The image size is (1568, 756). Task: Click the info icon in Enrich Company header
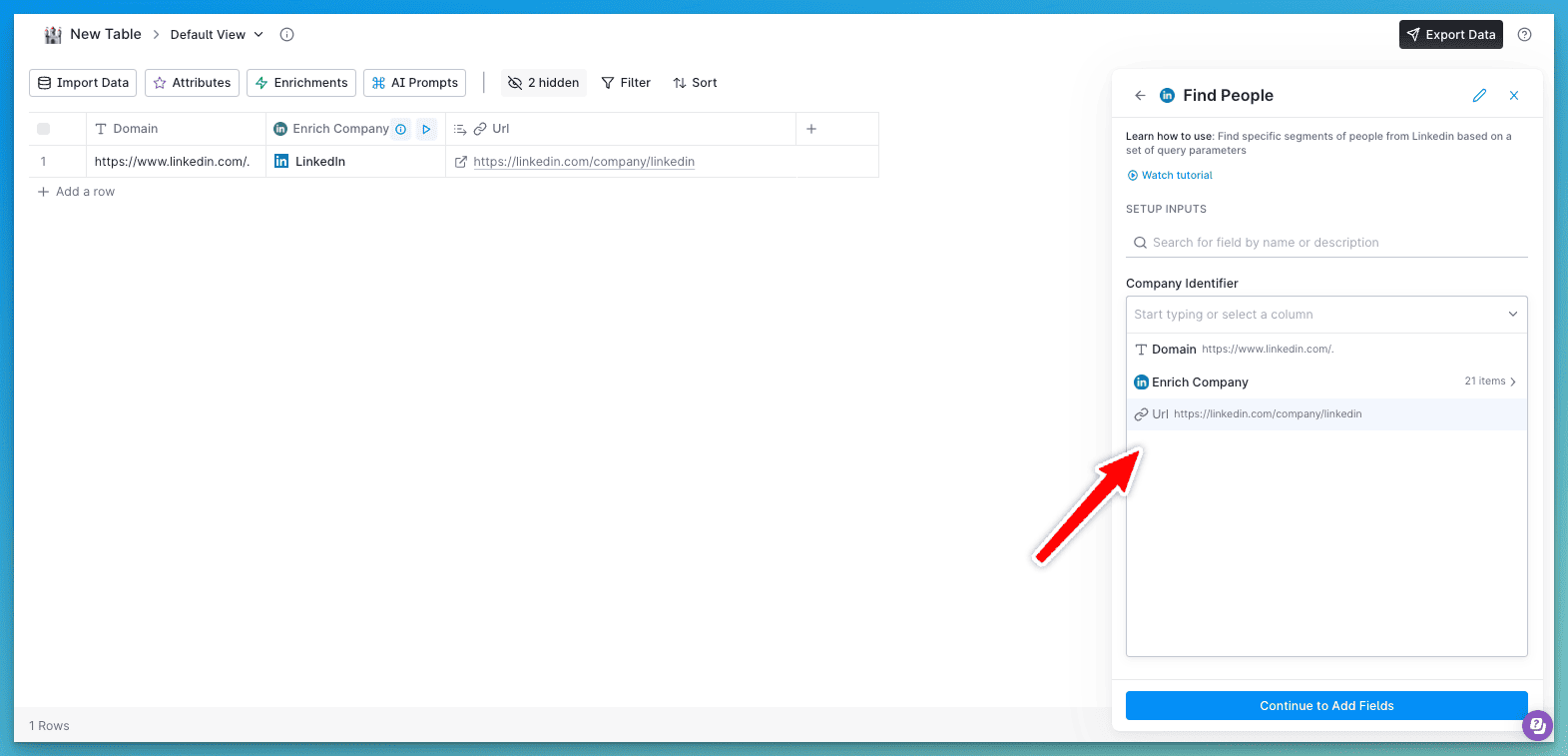401,129
